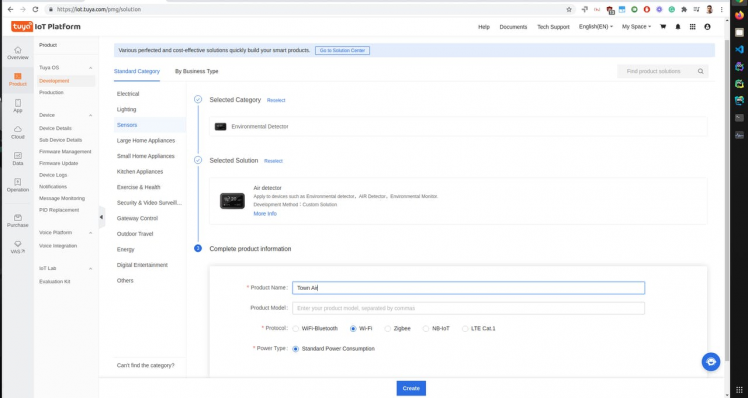Choose the Kitchen Appliances category
Screen dimensions: 748x398
pos(140,172)
